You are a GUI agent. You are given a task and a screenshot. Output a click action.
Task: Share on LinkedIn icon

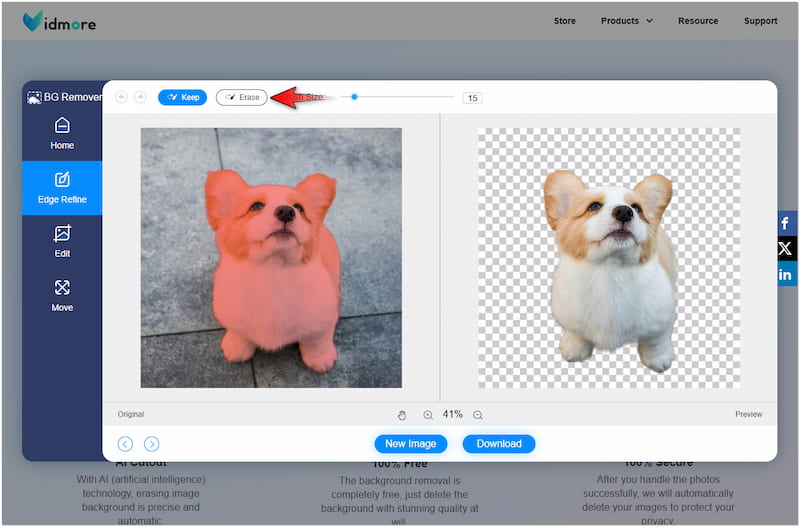pyautogui.click(x=785, y=274)
